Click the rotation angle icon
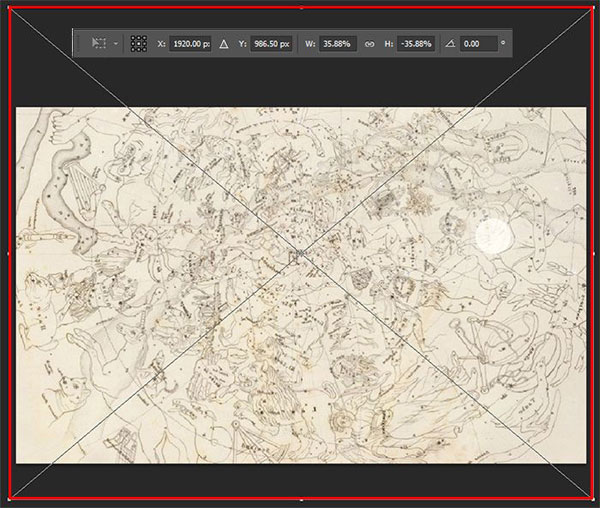The image size is (600, 508). click(450, 44)
